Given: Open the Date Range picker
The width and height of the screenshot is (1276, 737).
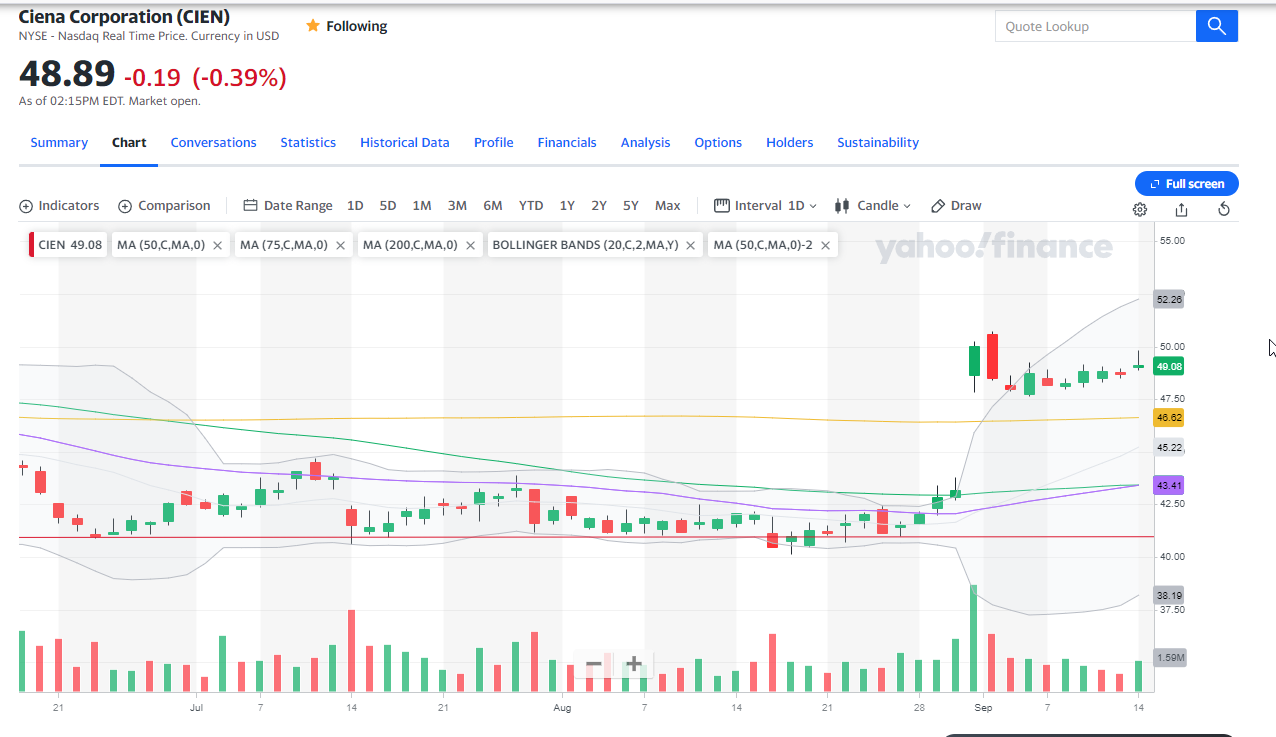Looking at the screenshot, I should 288,206.
